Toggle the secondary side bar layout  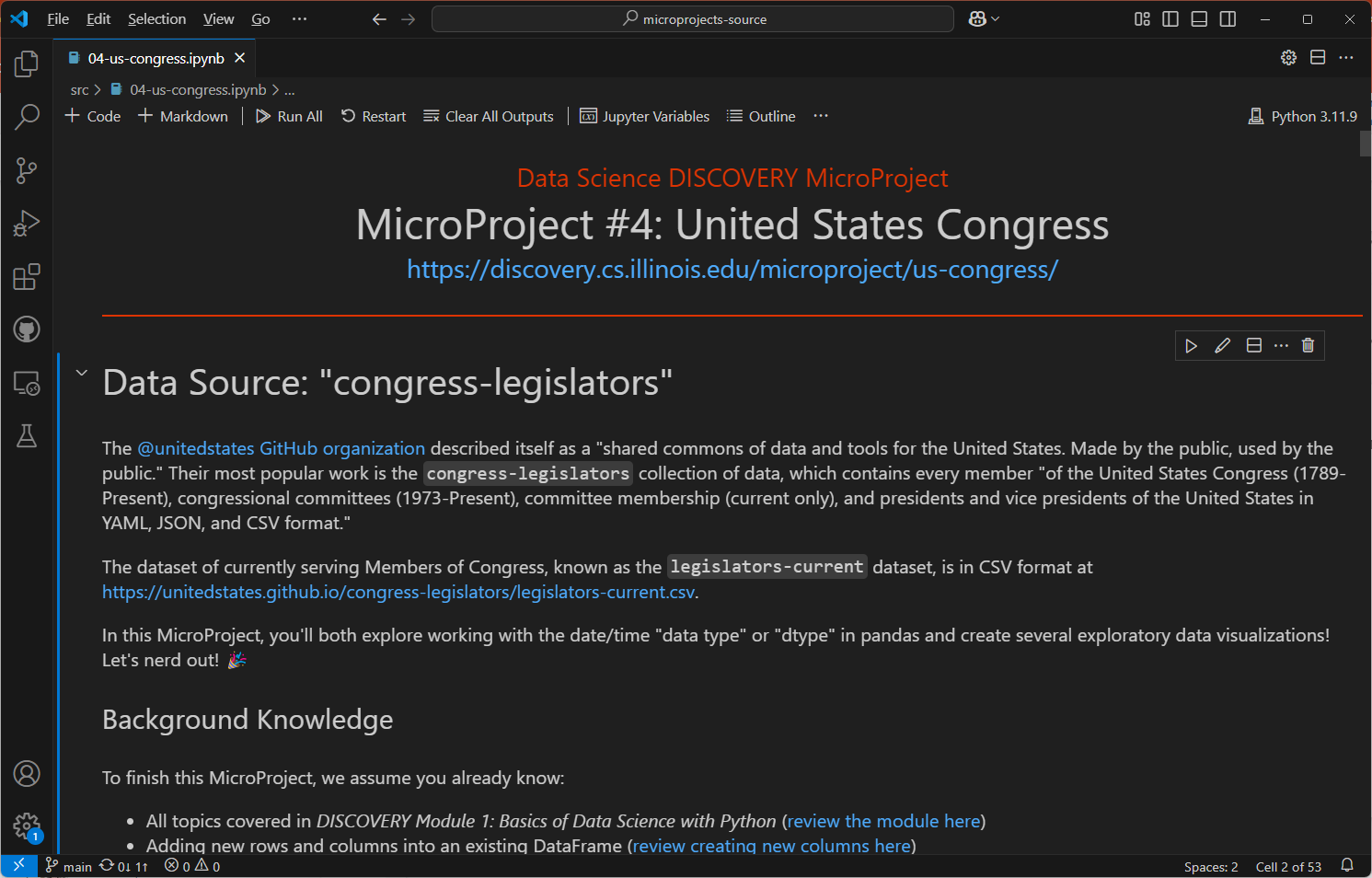click(1228, 19)
